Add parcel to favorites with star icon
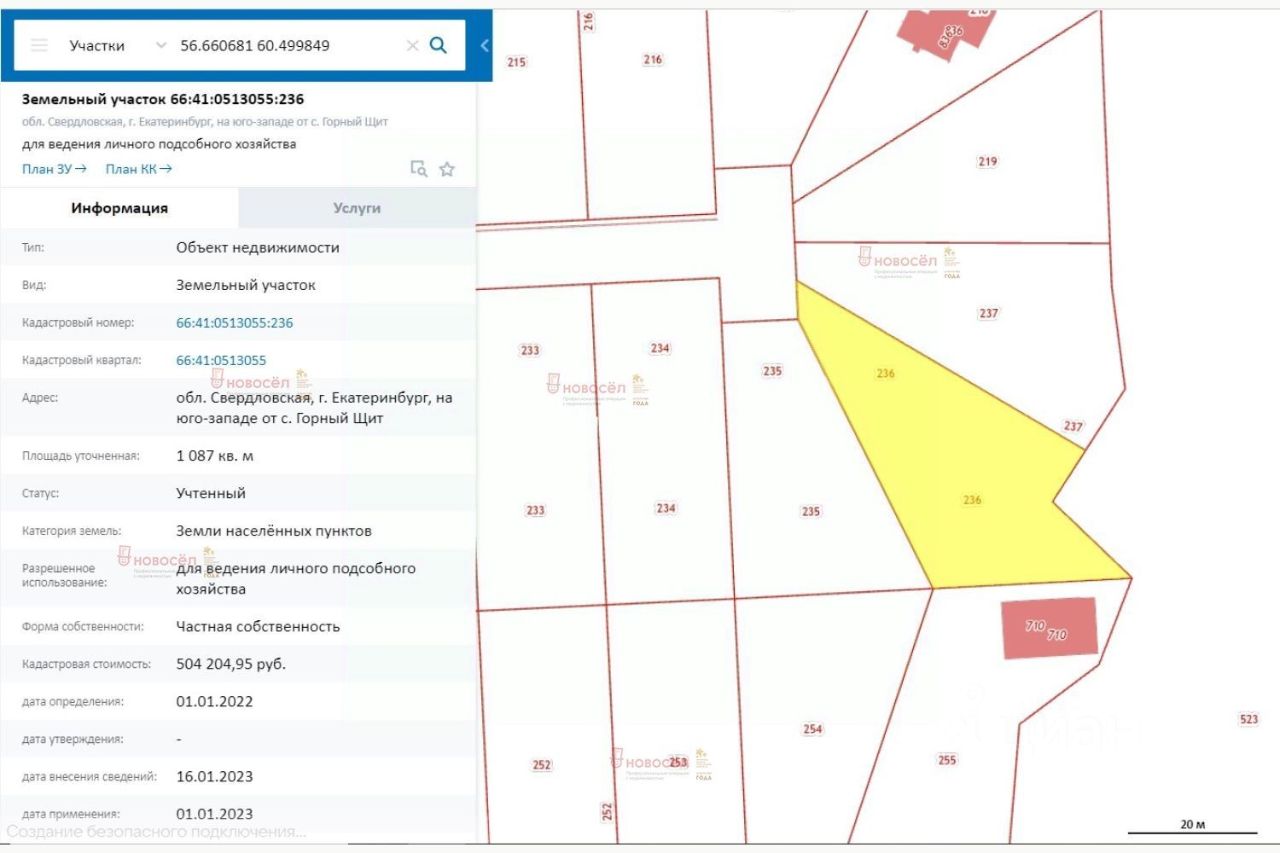This screenshot has width=1280, height=853. pyautogui.click(x=447, y=169)
